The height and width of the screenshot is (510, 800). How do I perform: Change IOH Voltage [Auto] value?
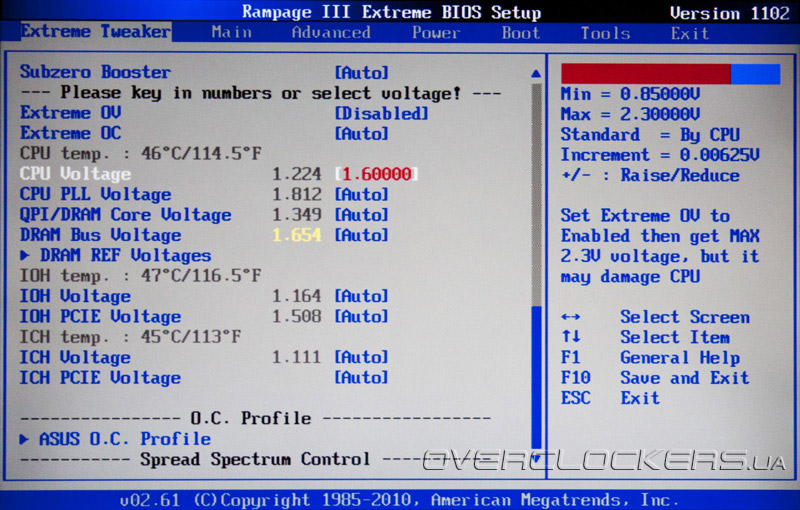click(362, 296)
